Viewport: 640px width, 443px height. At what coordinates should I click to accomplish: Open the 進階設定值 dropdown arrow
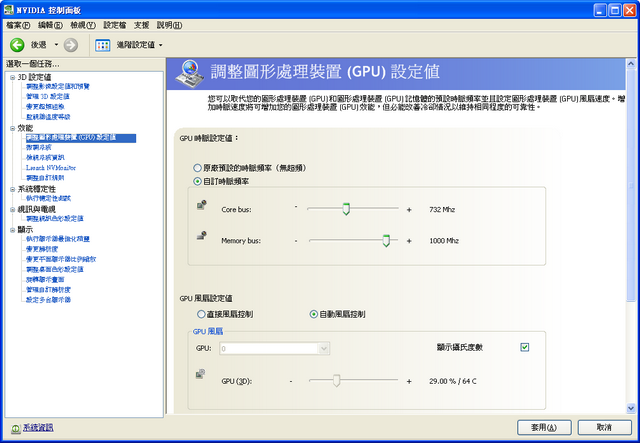pos(160,45)
